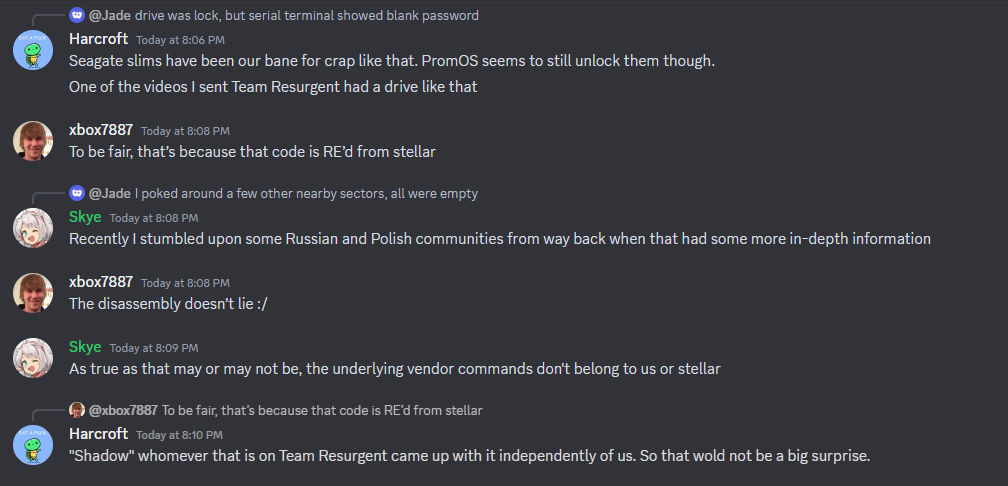Click small xbox7887 avatar in reply preview

(77, 410)
